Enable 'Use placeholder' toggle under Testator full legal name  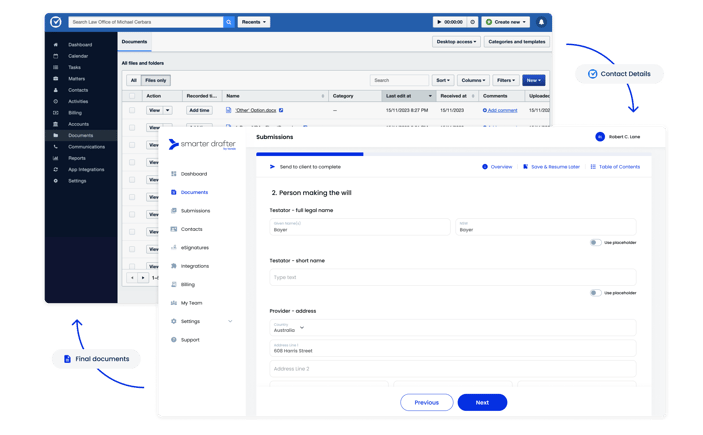point(595,242)
